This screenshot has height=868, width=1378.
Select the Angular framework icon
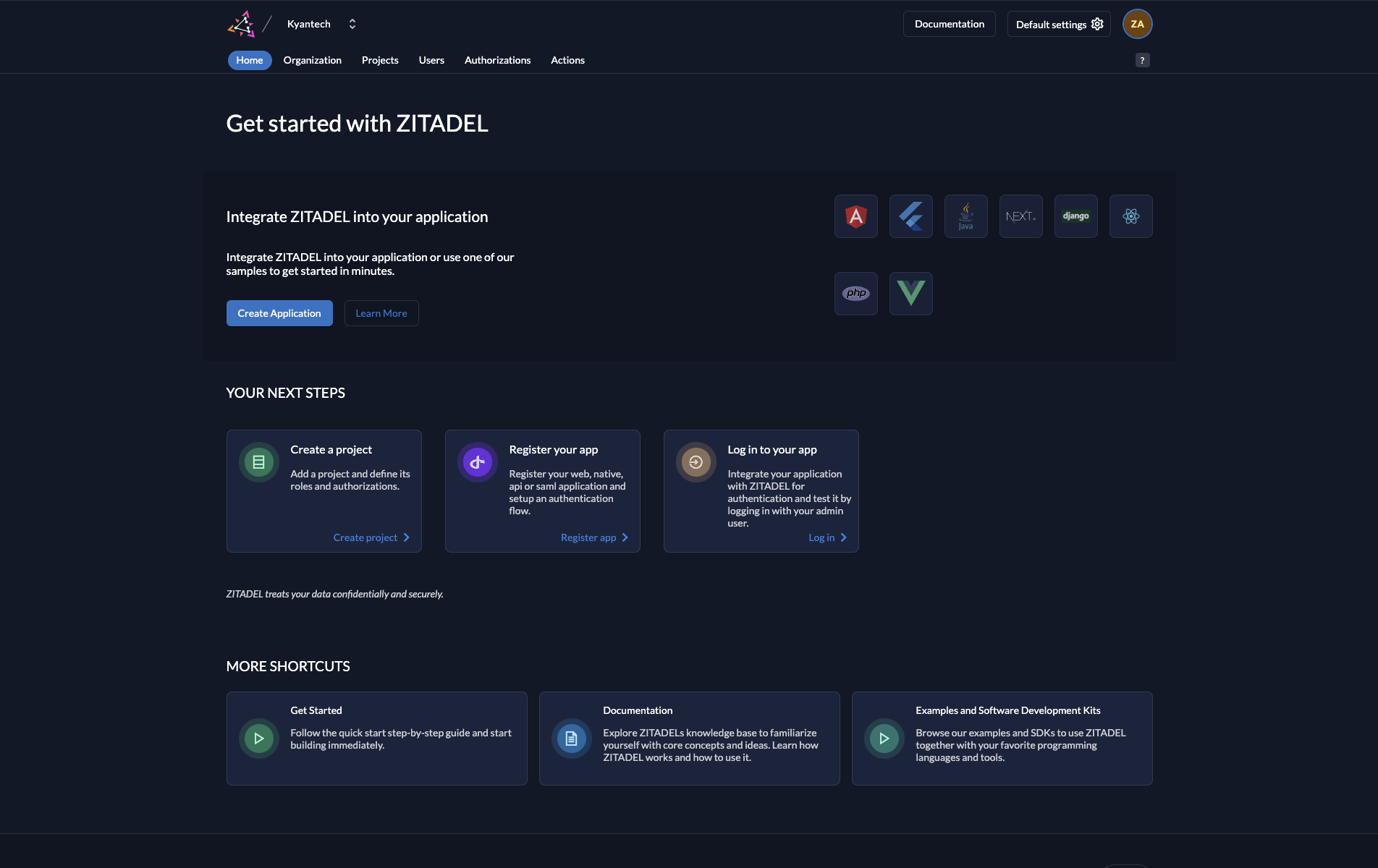856,216
